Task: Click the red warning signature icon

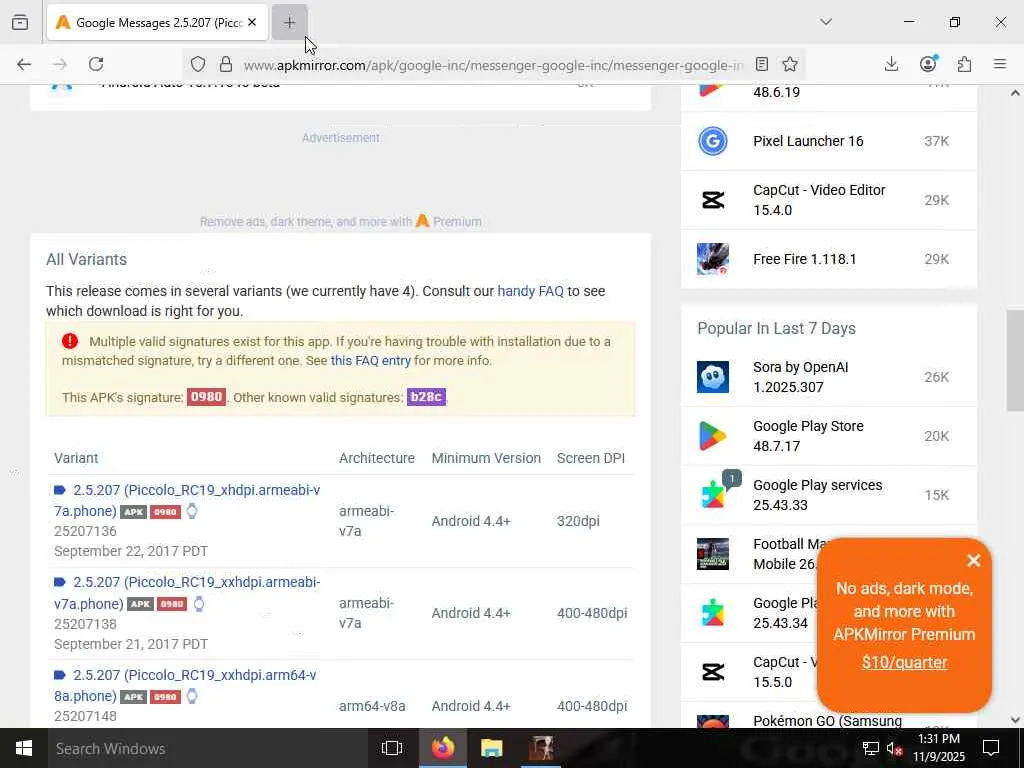Action: point(70,341)
